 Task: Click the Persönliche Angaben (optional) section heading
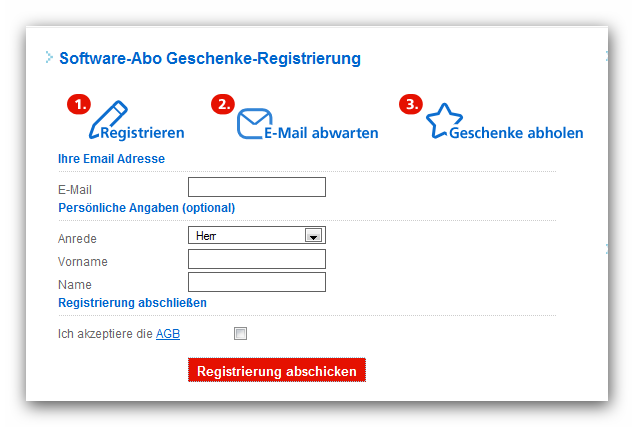click(147, 208)
